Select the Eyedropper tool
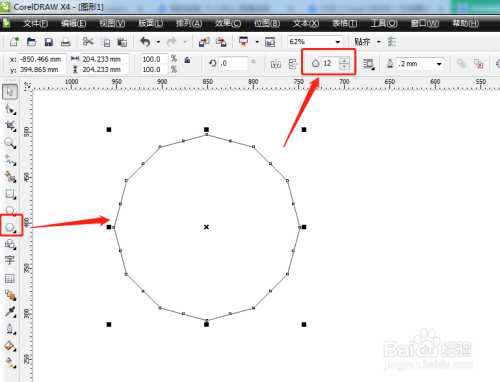 10,312
